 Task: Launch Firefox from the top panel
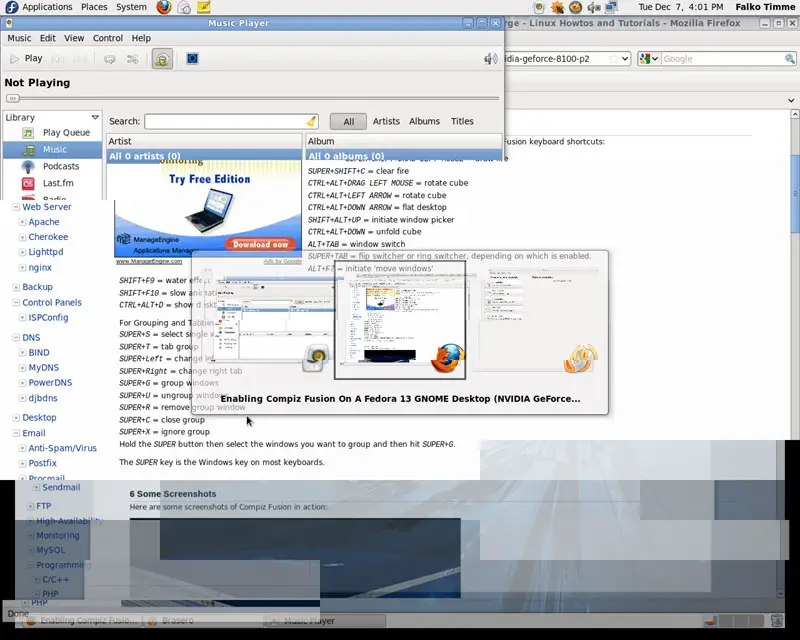pyautogui.click(x=164, y=7)
